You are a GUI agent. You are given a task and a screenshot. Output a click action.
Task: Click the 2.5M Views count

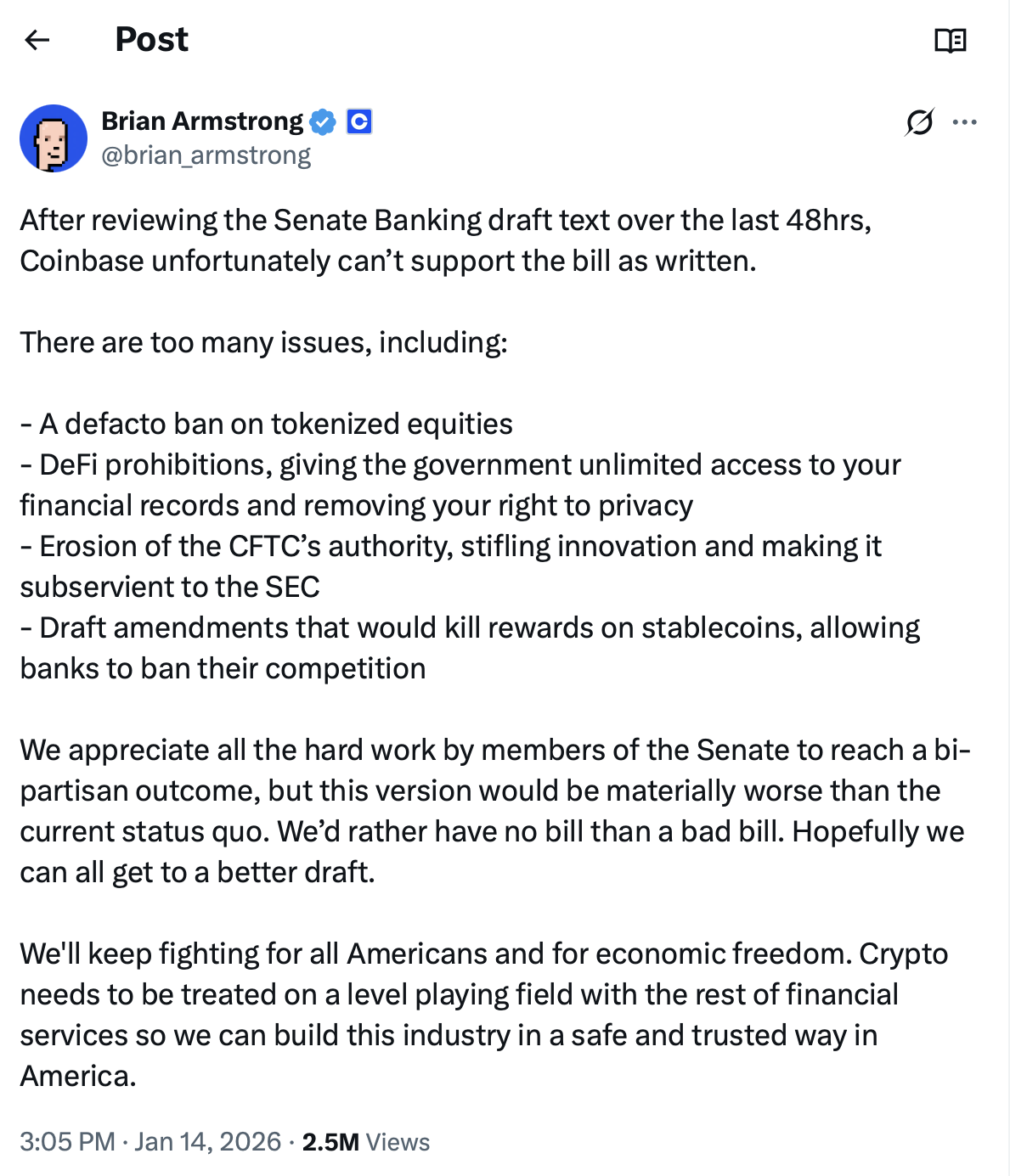coord(365,1142)
